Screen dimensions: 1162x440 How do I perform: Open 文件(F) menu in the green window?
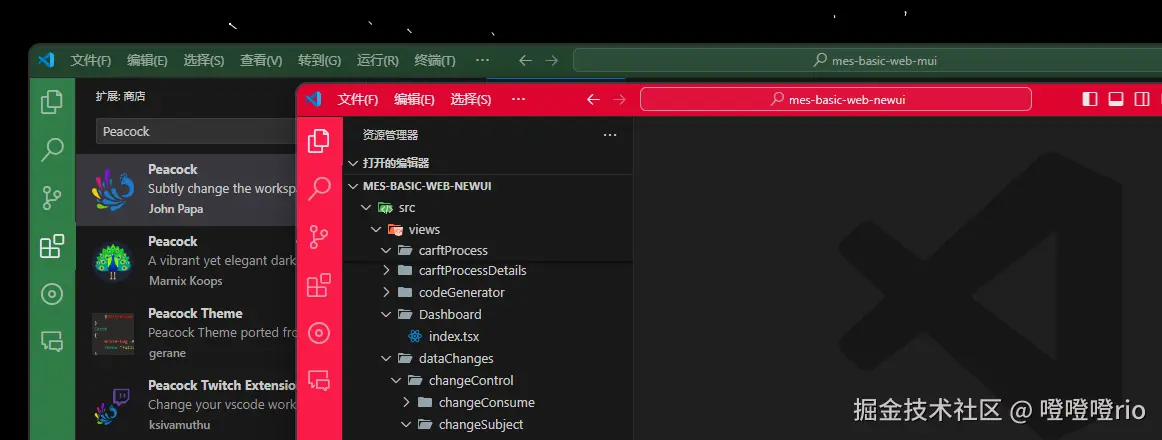(90, 61)
